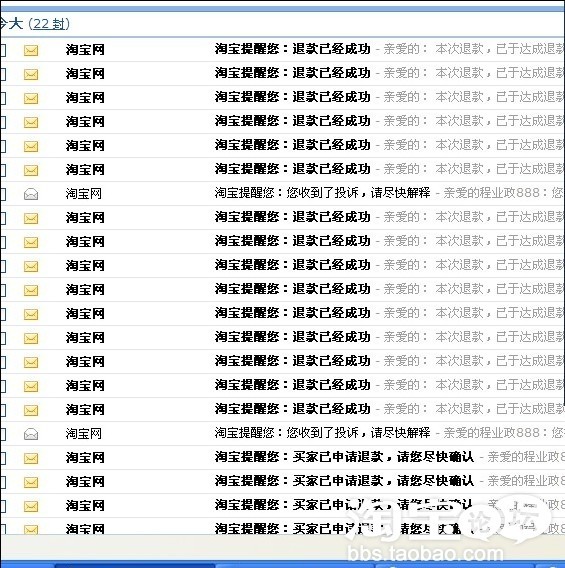Tick checkbox of first 您收到了投诉 email
565x568 pixels.
(x=3, y=194)
